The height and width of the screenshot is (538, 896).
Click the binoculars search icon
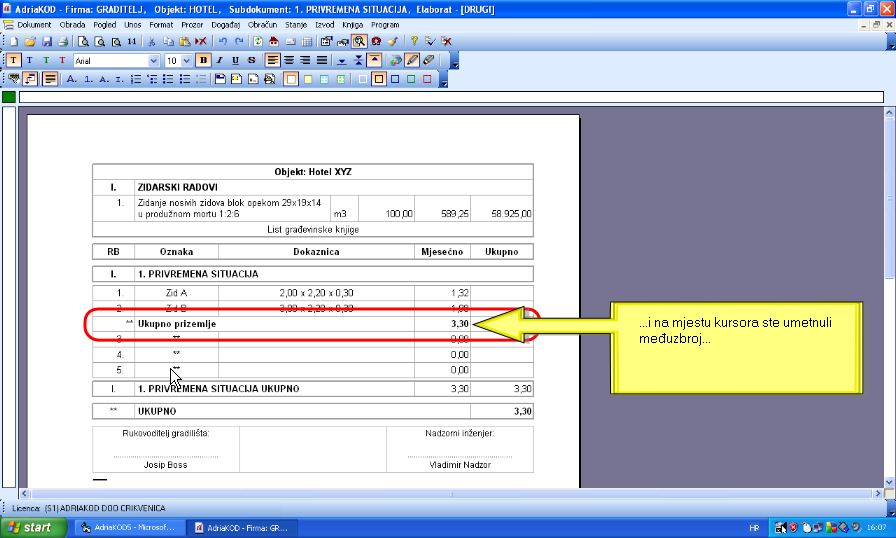pos(342,41)
